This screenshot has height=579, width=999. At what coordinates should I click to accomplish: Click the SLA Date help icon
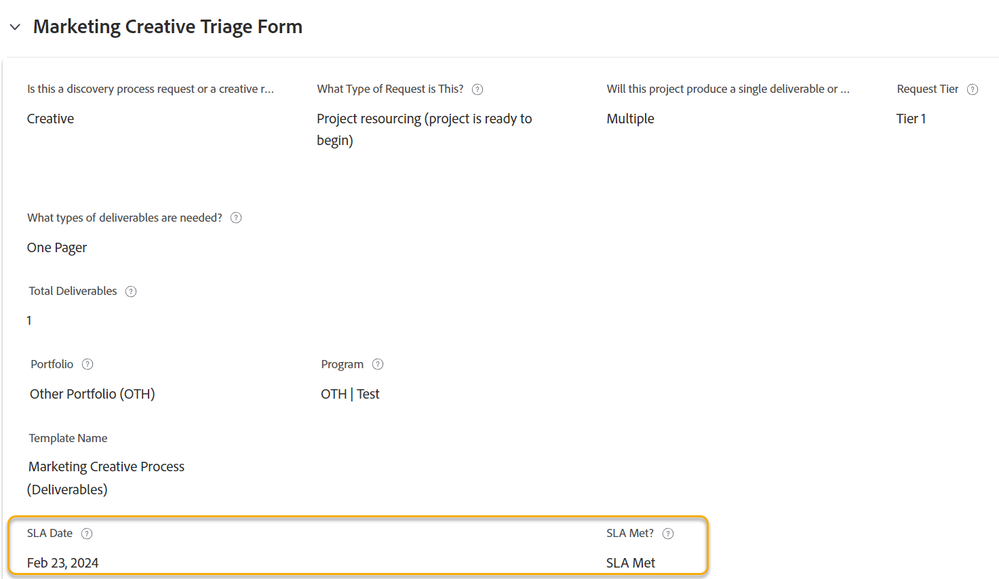86,533
